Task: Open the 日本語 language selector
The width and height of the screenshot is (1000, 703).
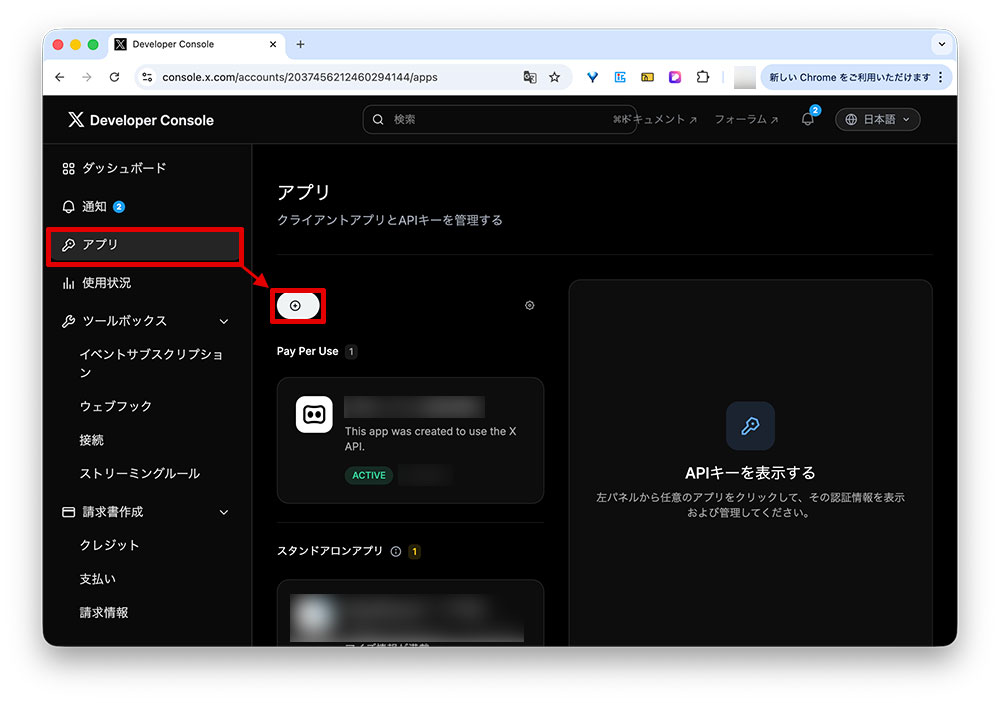Action: (x=877, y=119)
